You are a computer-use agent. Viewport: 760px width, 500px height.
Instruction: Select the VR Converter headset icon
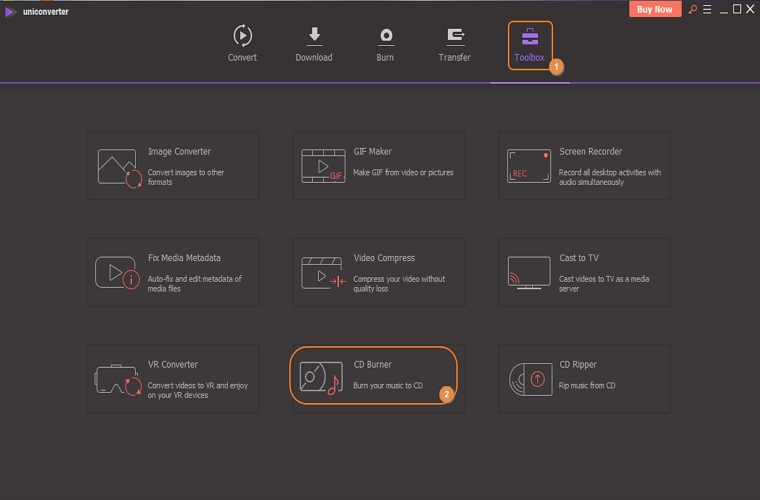click(x=117, y=379)
